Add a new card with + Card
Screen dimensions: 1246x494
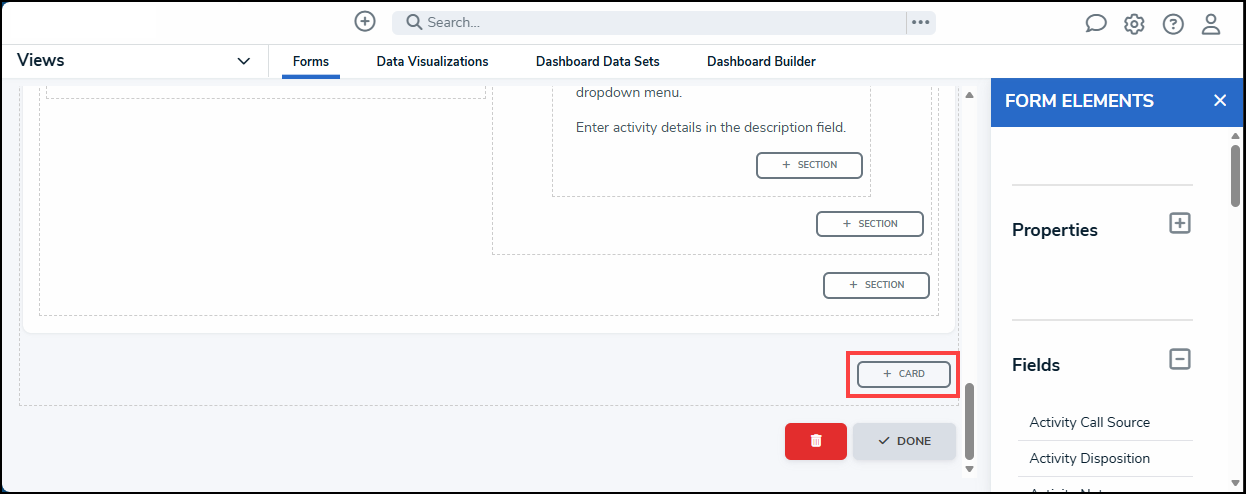pyautogui.click(x=904, y=374)
